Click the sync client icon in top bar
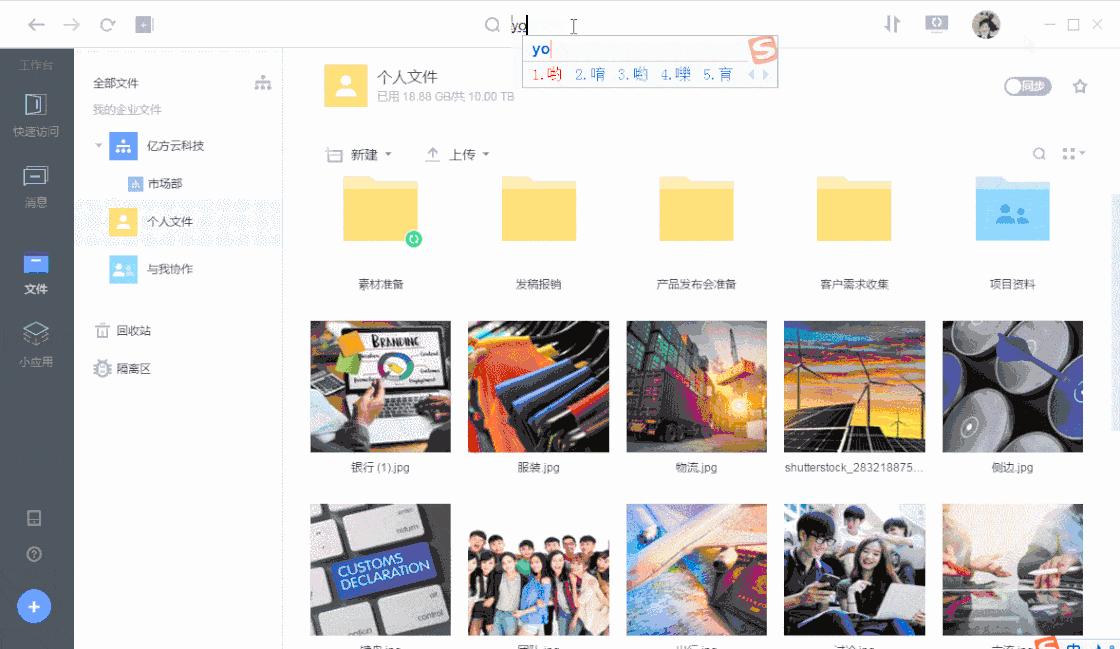1120x649 pixels. tap(937, 22)
